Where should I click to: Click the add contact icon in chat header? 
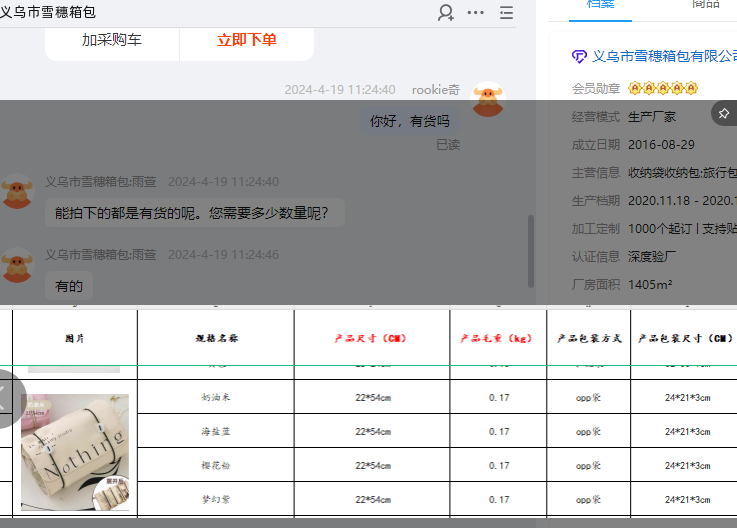(x=446, y=13)
